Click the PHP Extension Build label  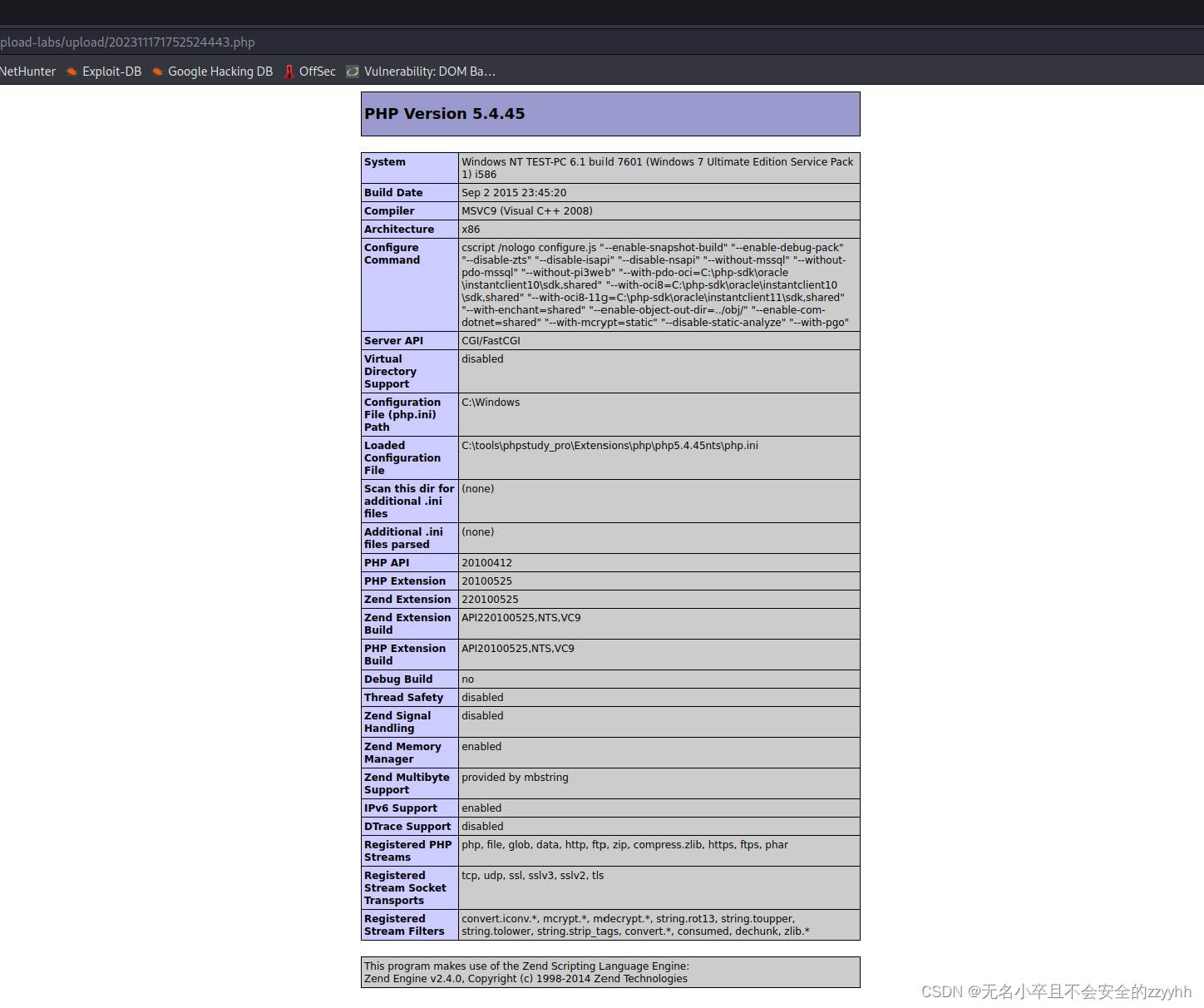405,655
